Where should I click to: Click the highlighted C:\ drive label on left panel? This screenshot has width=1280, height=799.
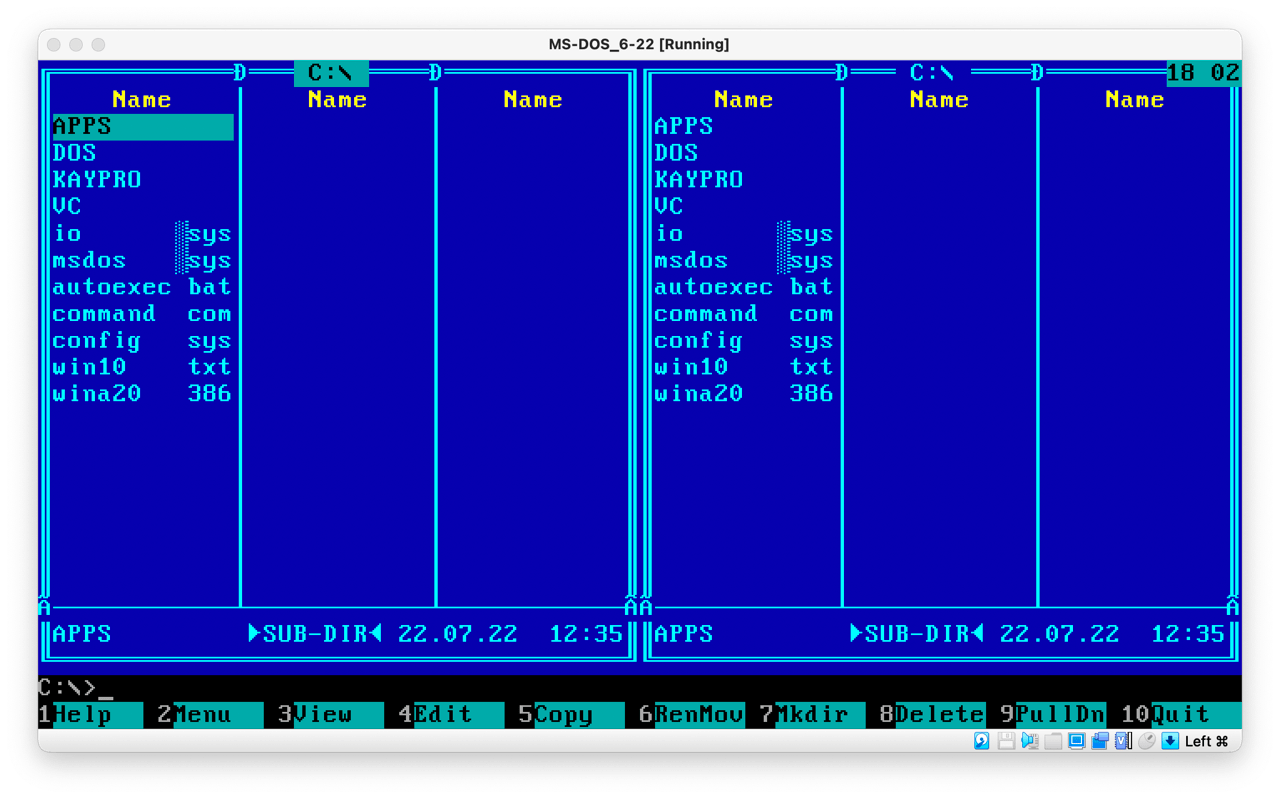331,73
